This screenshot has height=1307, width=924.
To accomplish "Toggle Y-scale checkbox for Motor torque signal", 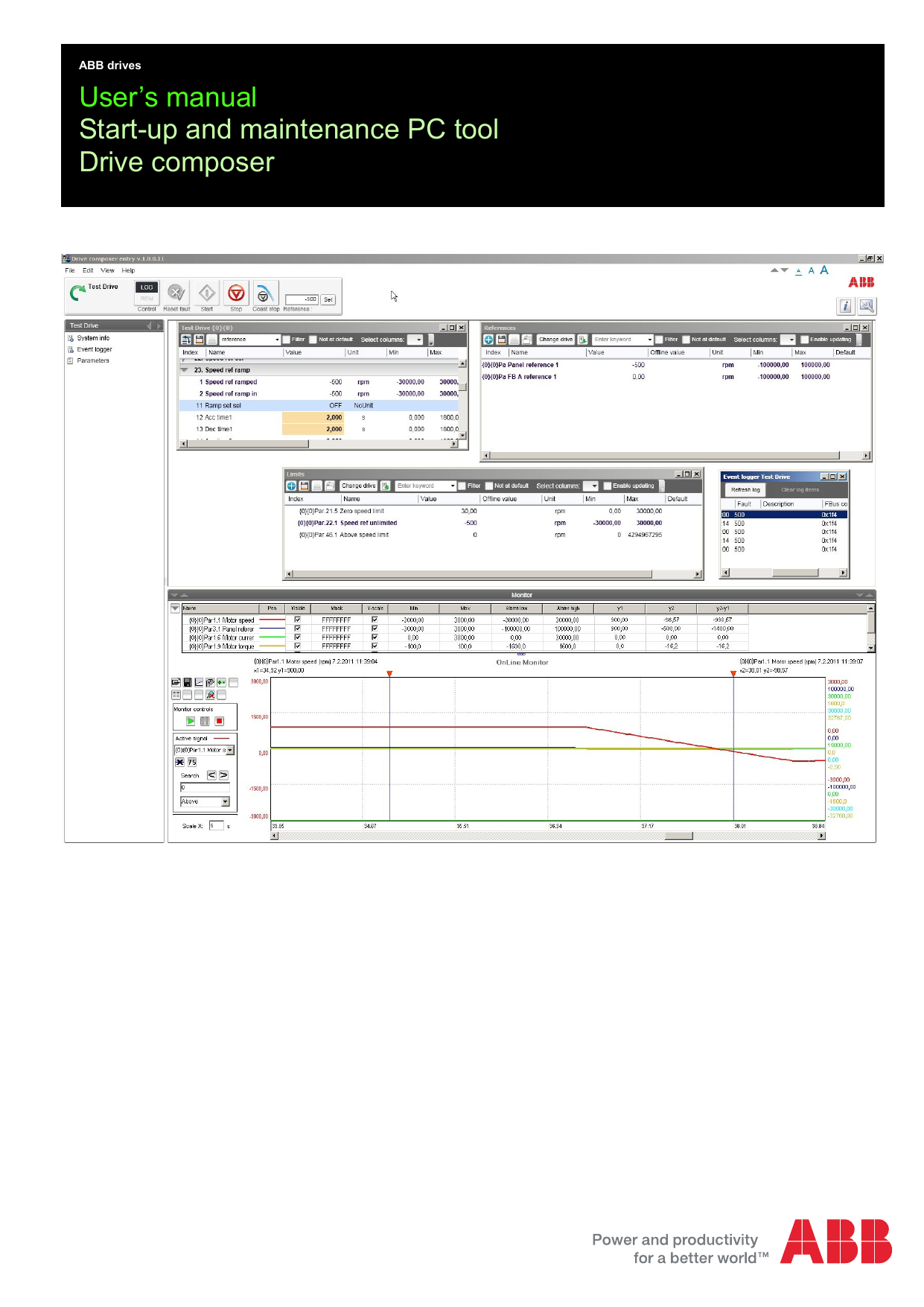I will pyautogui.click(x=375, y=646).
